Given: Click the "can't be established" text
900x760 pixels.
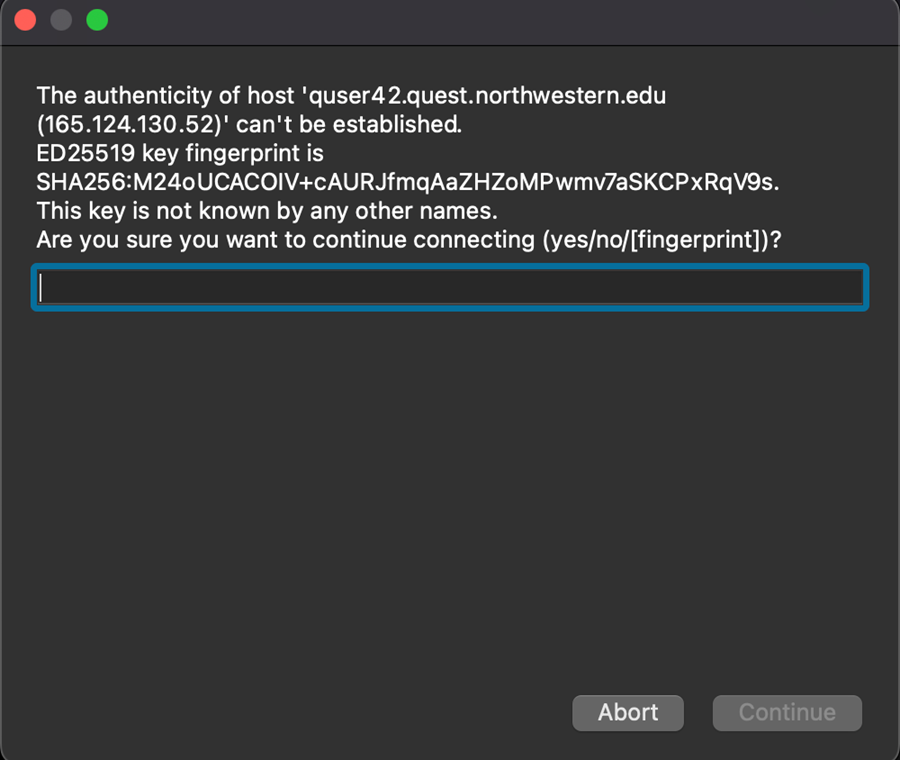Looking at the screenshot, I should 348,125.
